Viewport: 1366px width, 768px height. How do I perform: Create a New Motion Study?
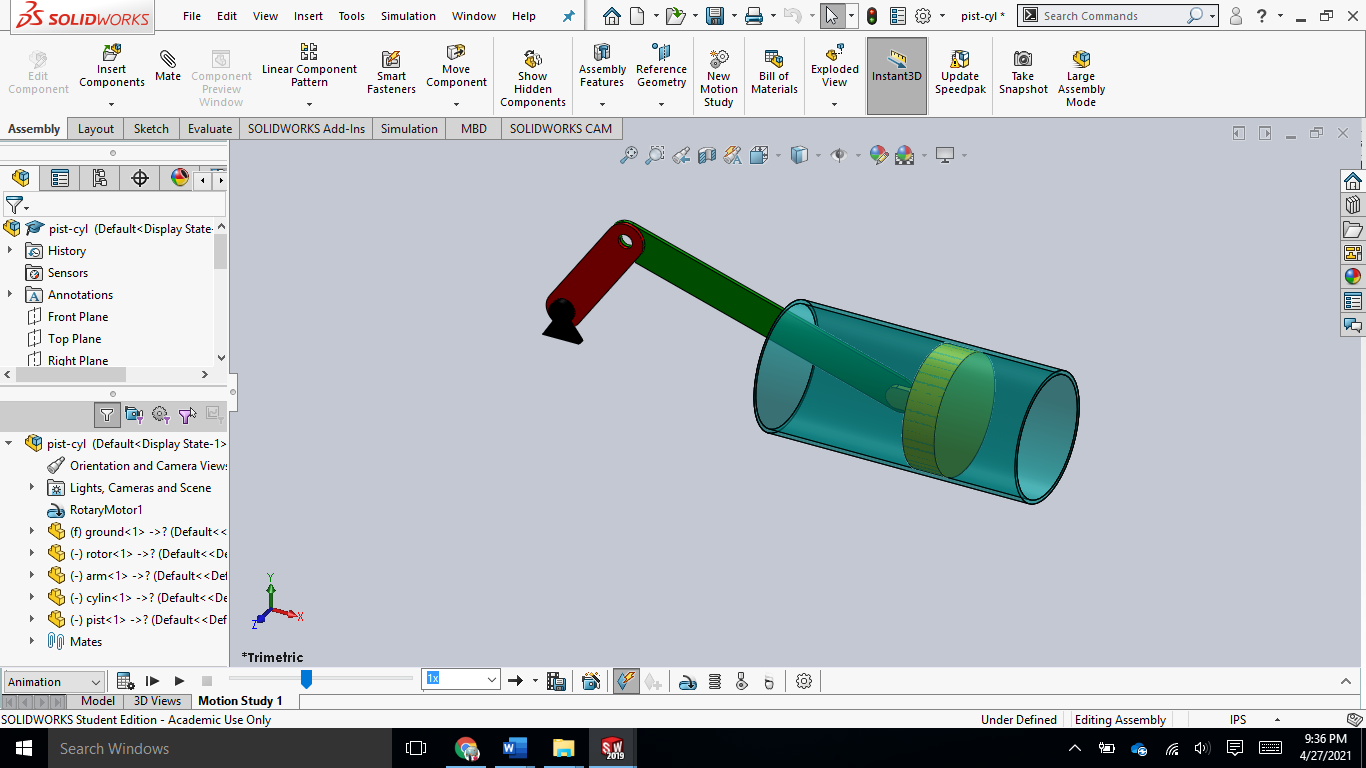pos(719,78)
